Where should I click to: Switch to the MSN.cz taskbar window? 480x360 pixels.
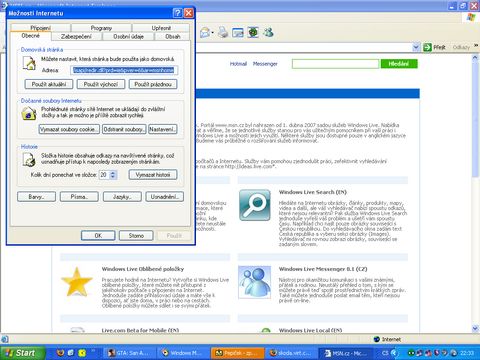coord(346,353)
